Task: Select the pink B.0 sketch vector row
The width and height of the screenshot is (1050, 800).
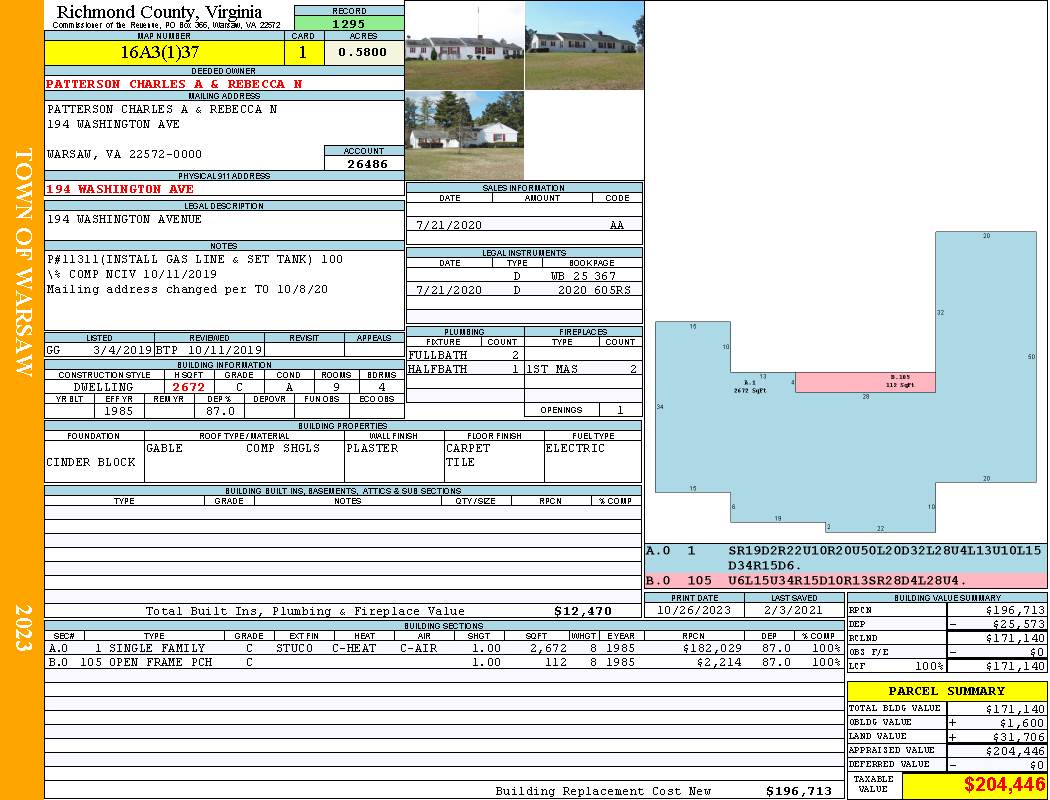Action: [x=845, y=580]
